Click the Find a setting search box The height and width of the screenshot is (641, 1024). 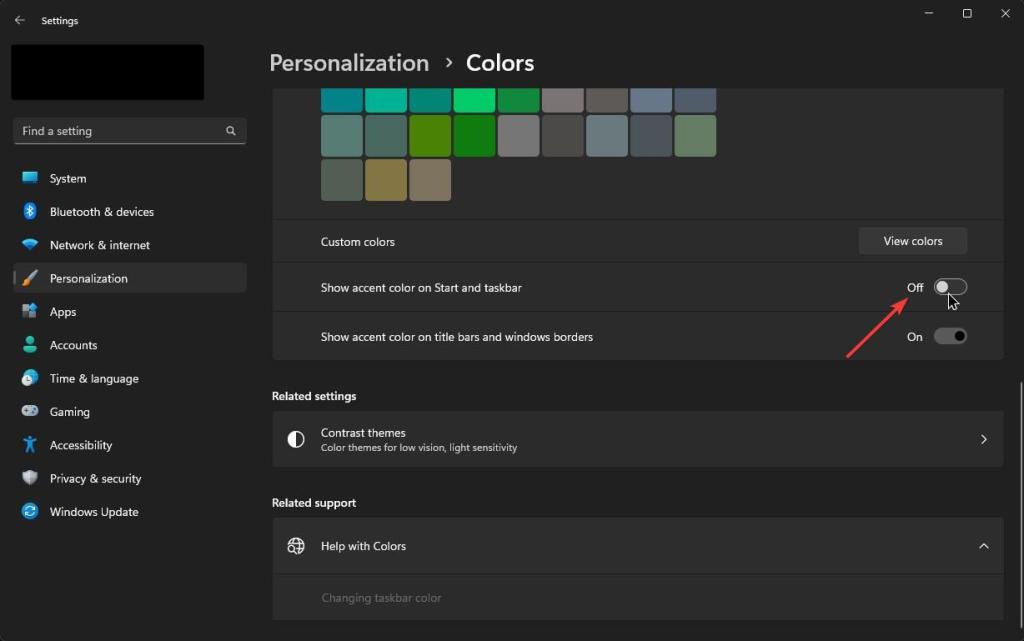coord(120,131)
